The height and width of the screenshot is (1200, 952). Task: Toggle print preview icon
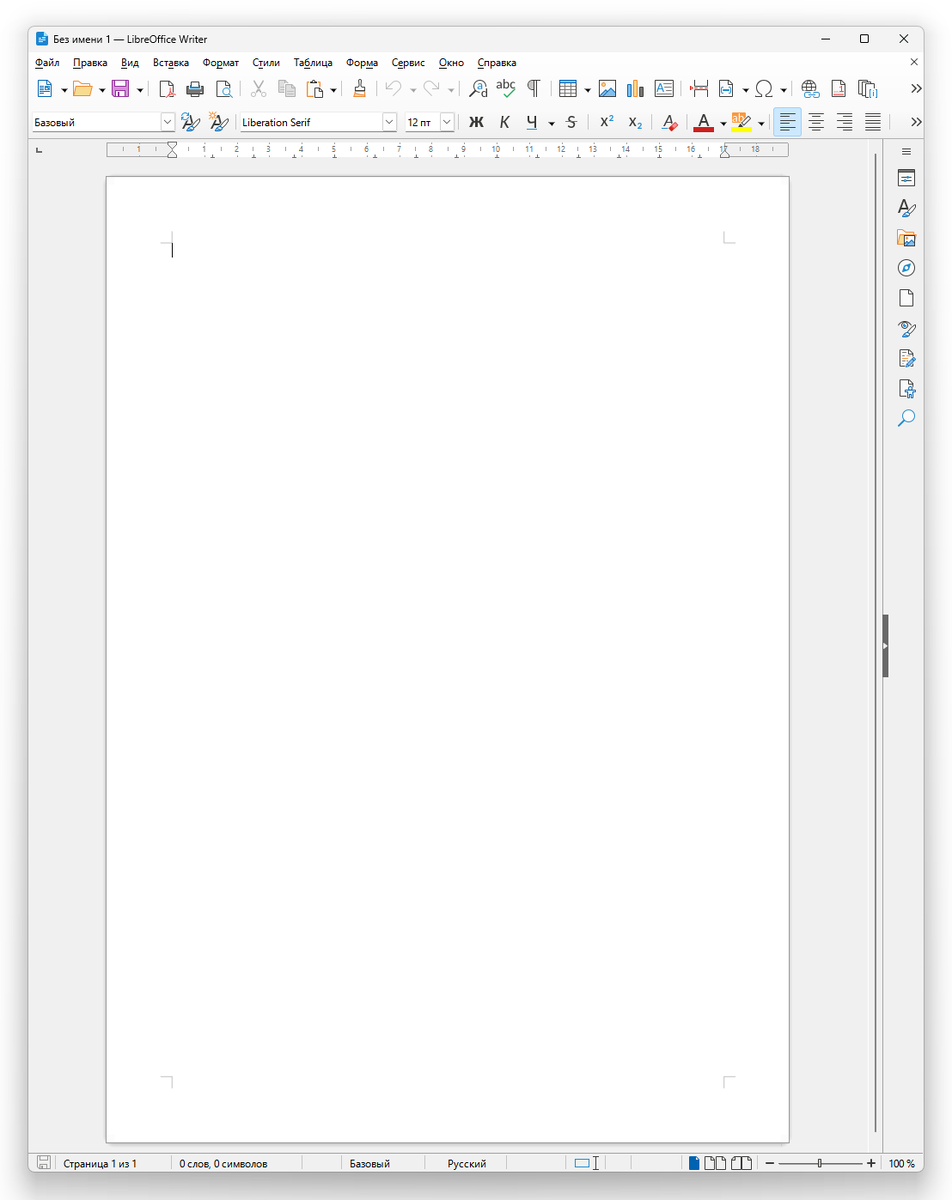pos(224,89)
